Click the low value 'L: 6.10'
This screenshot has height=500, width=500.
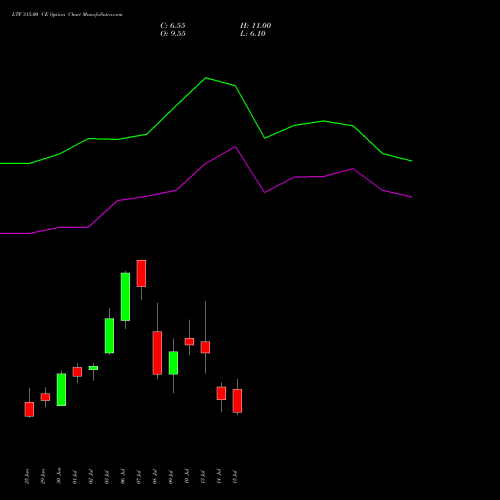pyautogui.click(x=253, y=34)
